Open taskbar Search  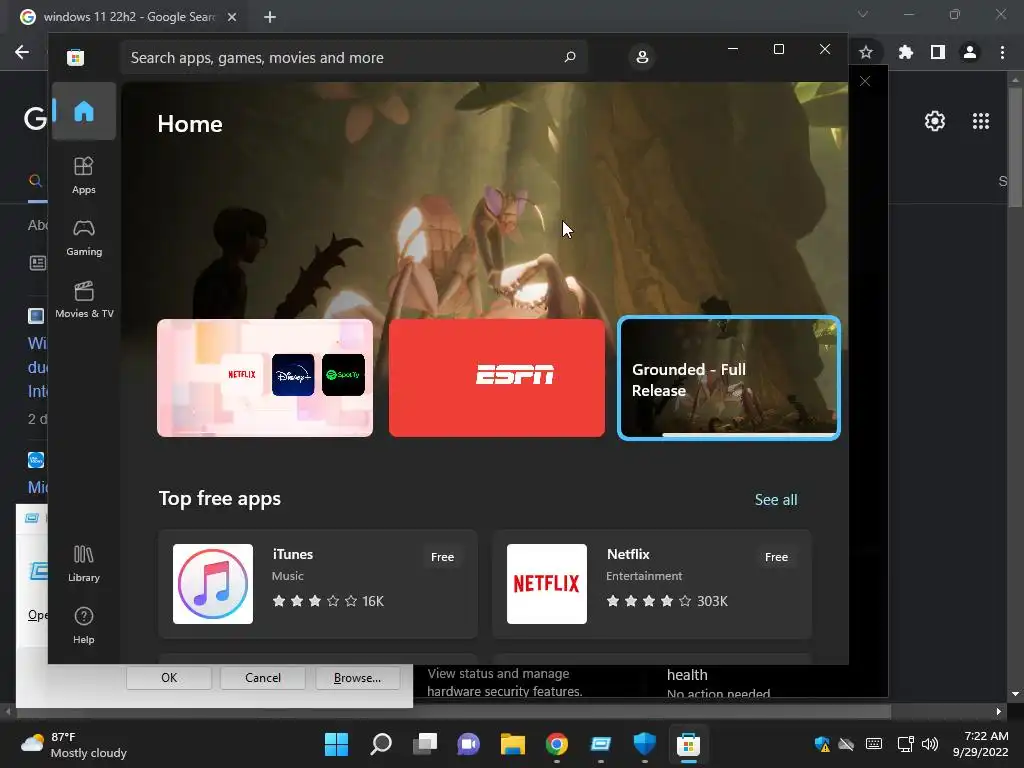pos(381,744)
